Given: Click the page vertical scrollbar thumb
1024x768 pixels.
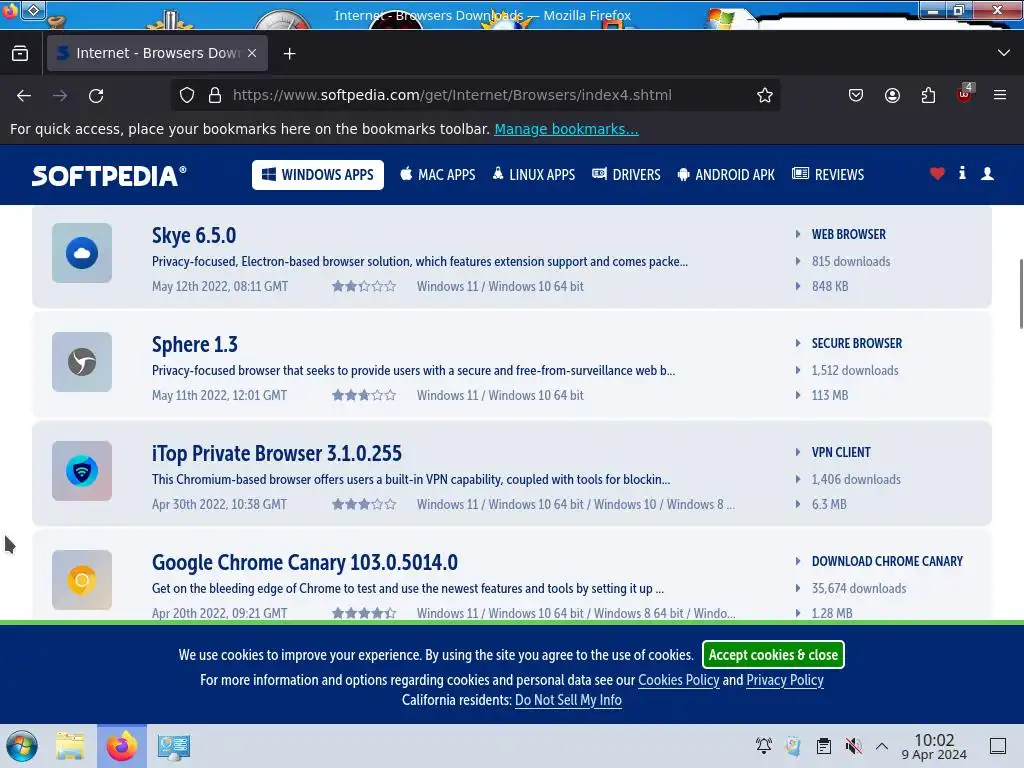Looking at the screenshot, I should click(1021, 294).
